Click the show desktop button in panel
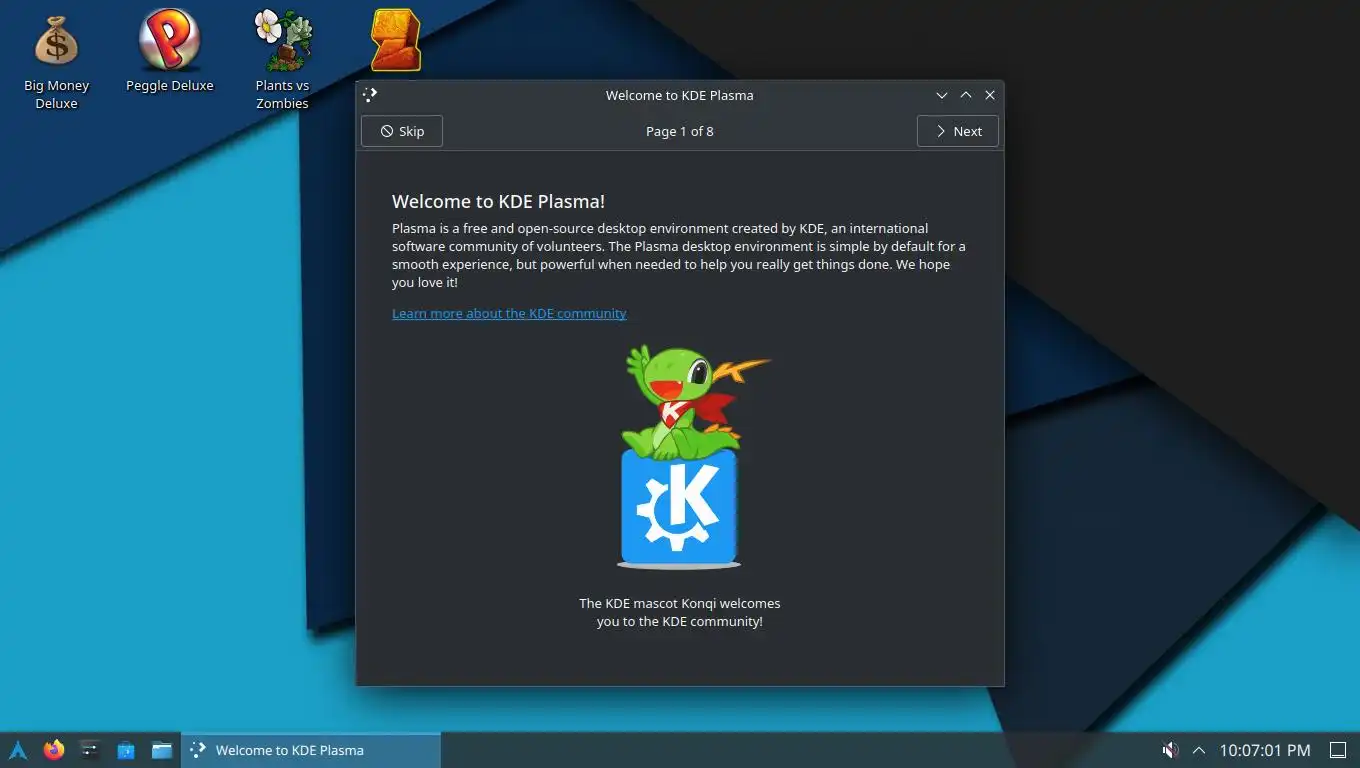Image resolution: width=1360 pixels, height=768 pixels. pyautogui.click(x=1337, y=750)
